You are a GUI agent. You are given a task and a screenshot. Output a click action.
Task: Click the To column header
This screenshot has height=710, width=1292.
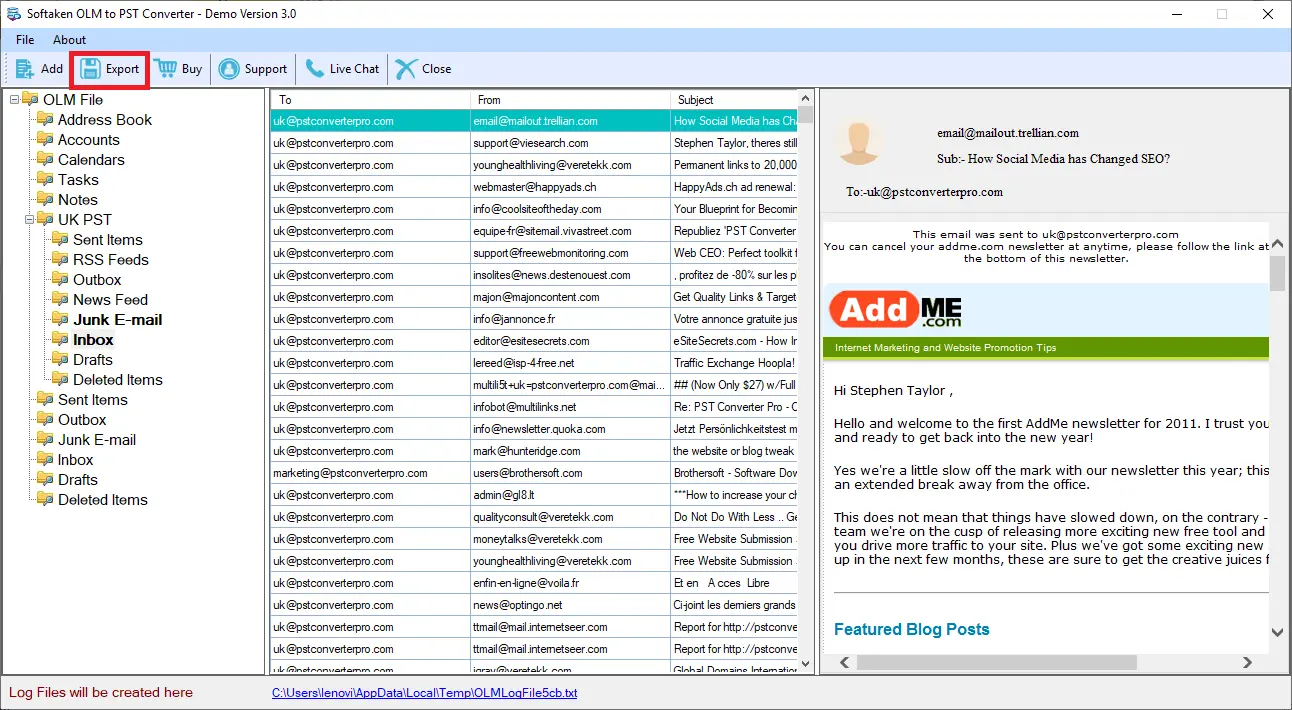coord(370,100)
